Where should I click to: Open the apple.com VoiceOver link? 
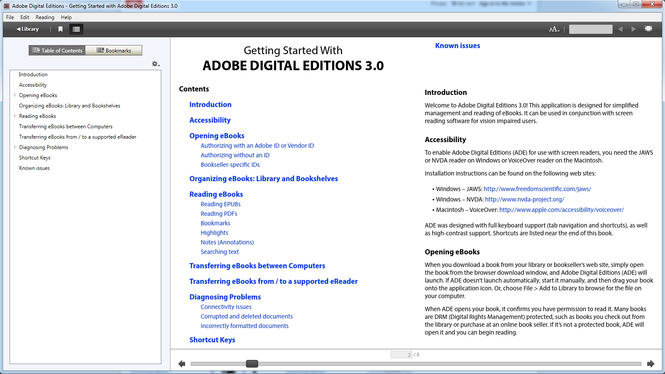[561, 210]
